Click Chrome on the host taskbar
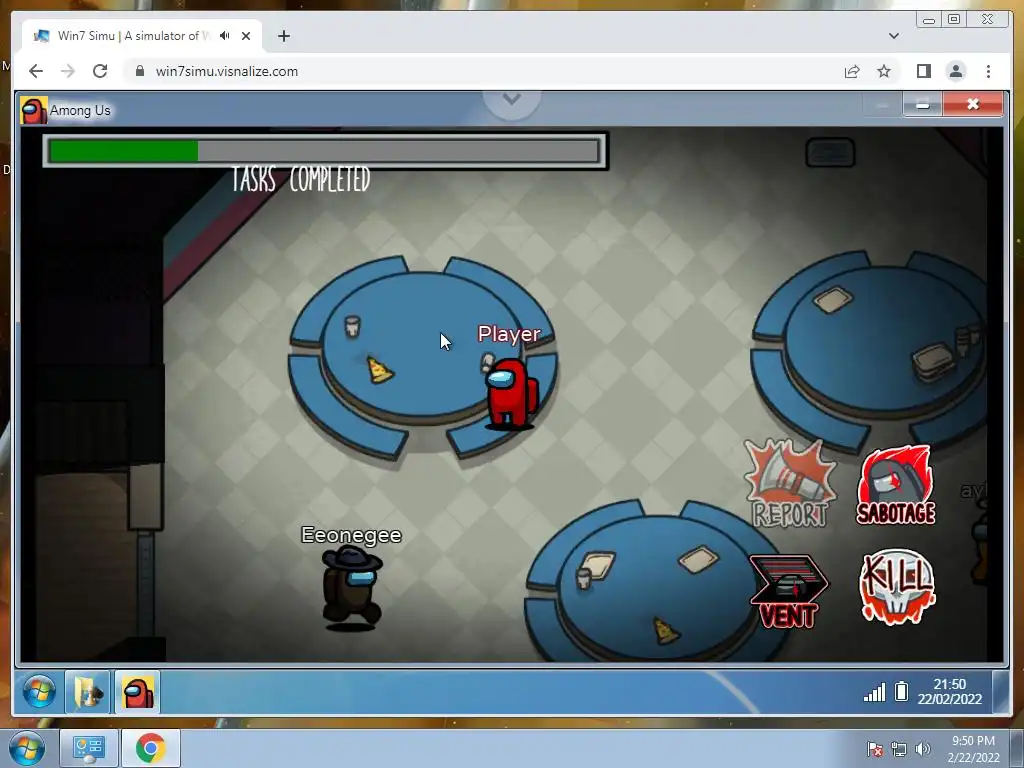The width and height of the screenshot is (1024, 768). click(x=150, y=748)
